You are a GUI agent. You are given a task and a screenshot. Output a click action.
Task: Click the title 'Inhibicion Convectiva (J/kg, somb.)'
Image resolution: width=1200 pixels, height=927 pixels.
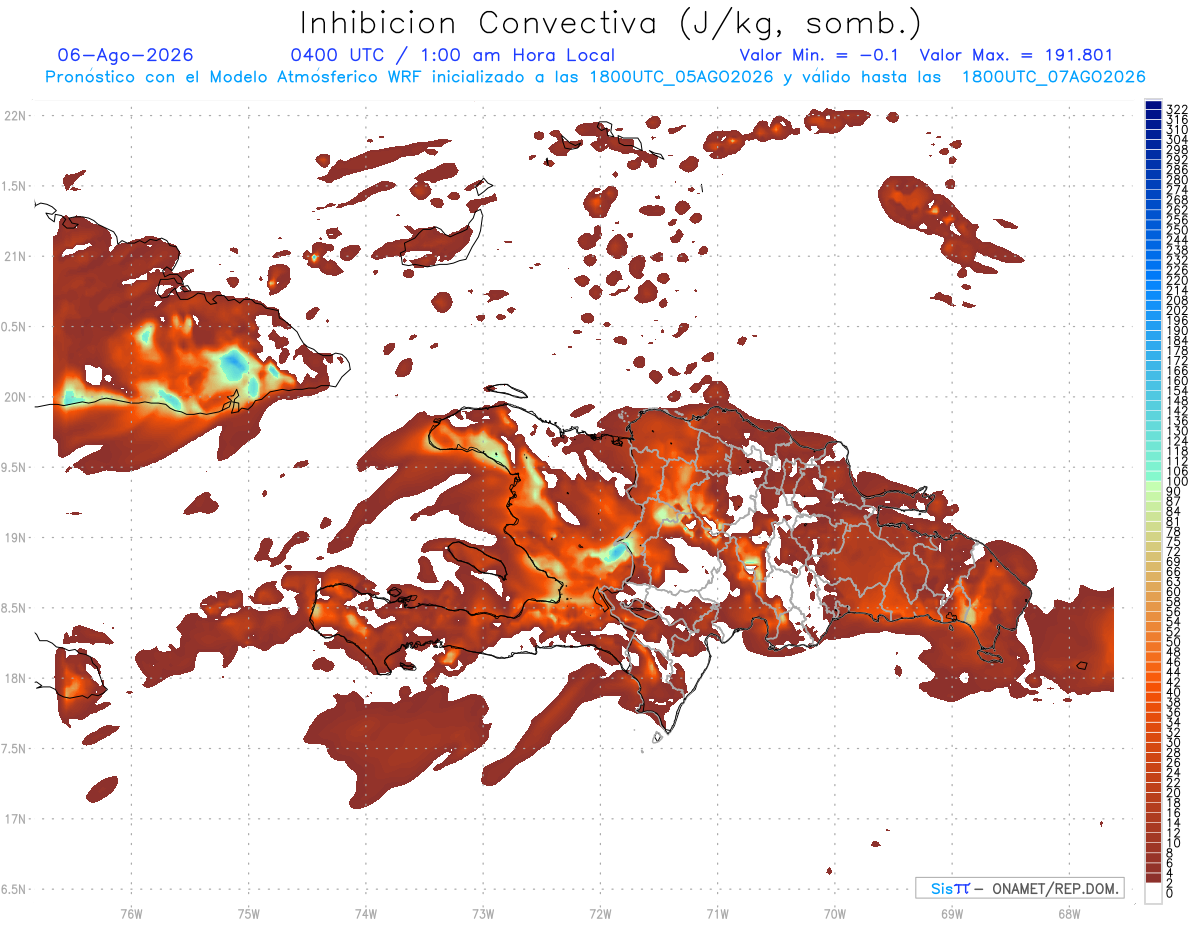pyautogui.click(x=611, y=23)
